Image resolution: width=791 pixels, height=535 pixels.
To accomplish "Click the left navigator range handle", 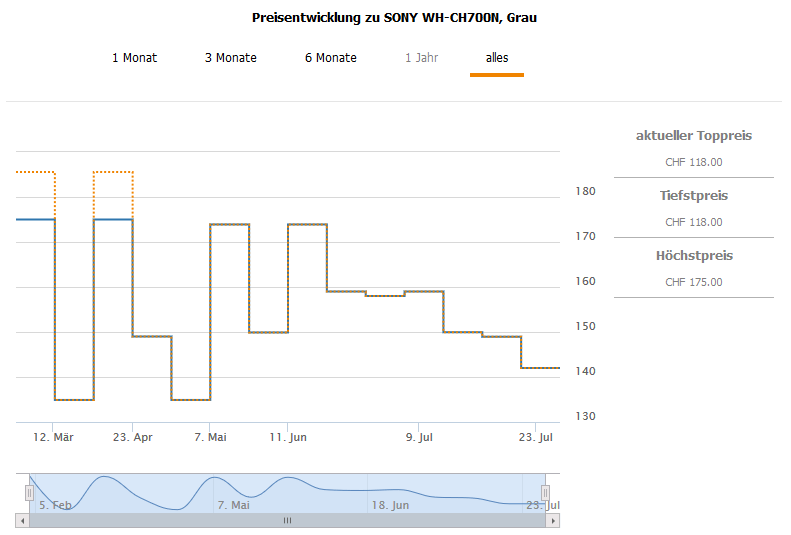I will click(29, 492).
